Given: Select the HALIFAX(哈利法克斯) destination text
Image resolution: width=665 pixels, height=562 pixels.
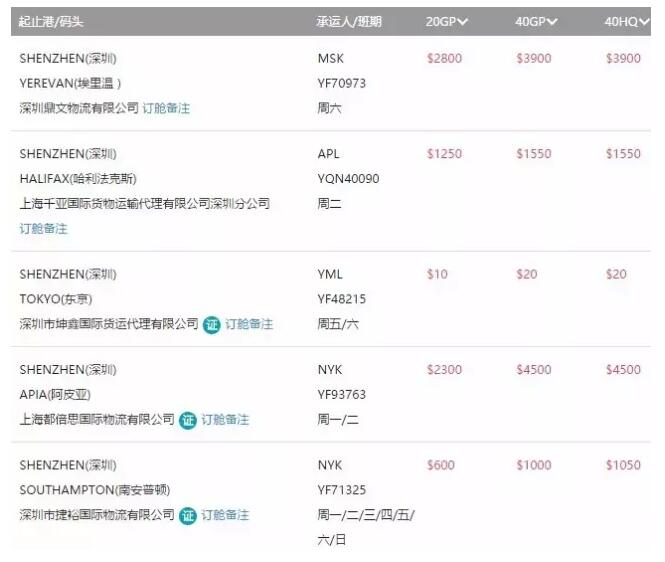Looking at the screenshot, I should pos(78,179).
